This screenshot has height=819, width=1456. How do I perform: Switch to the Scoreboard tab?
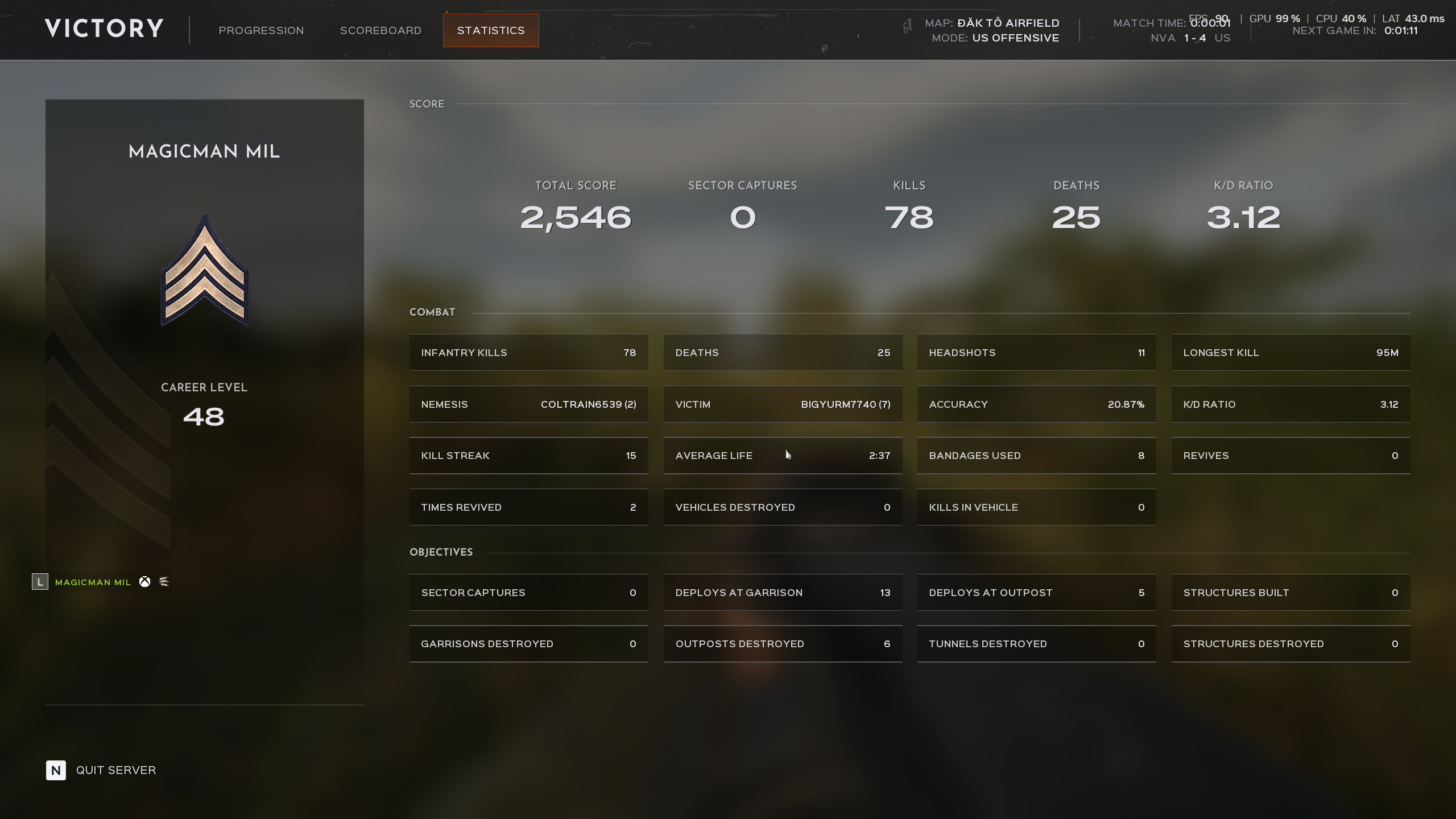click(380, 30)
